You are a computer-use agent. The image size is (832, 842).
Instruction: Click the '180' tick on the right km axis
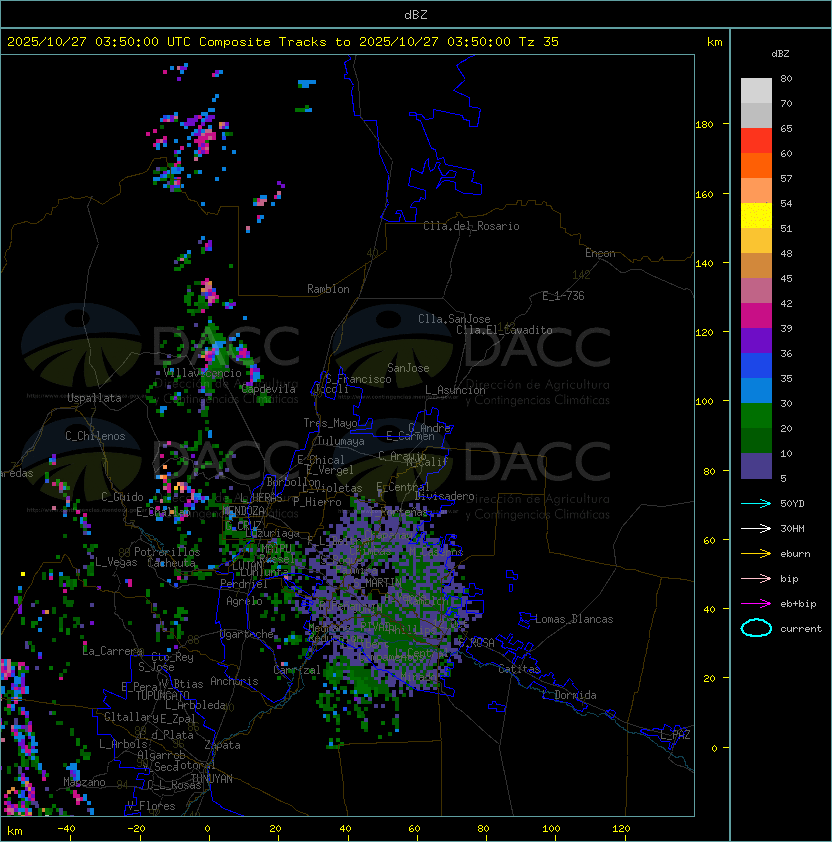704,125
